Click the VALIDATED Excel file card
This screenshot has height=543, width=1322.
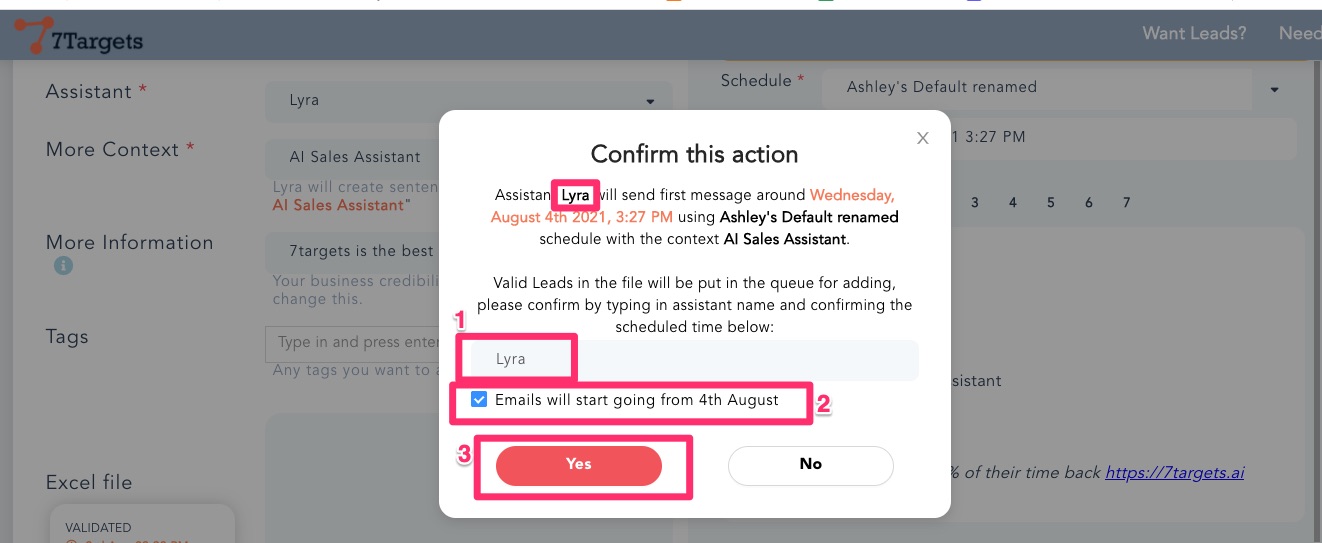tap(142, 526)
